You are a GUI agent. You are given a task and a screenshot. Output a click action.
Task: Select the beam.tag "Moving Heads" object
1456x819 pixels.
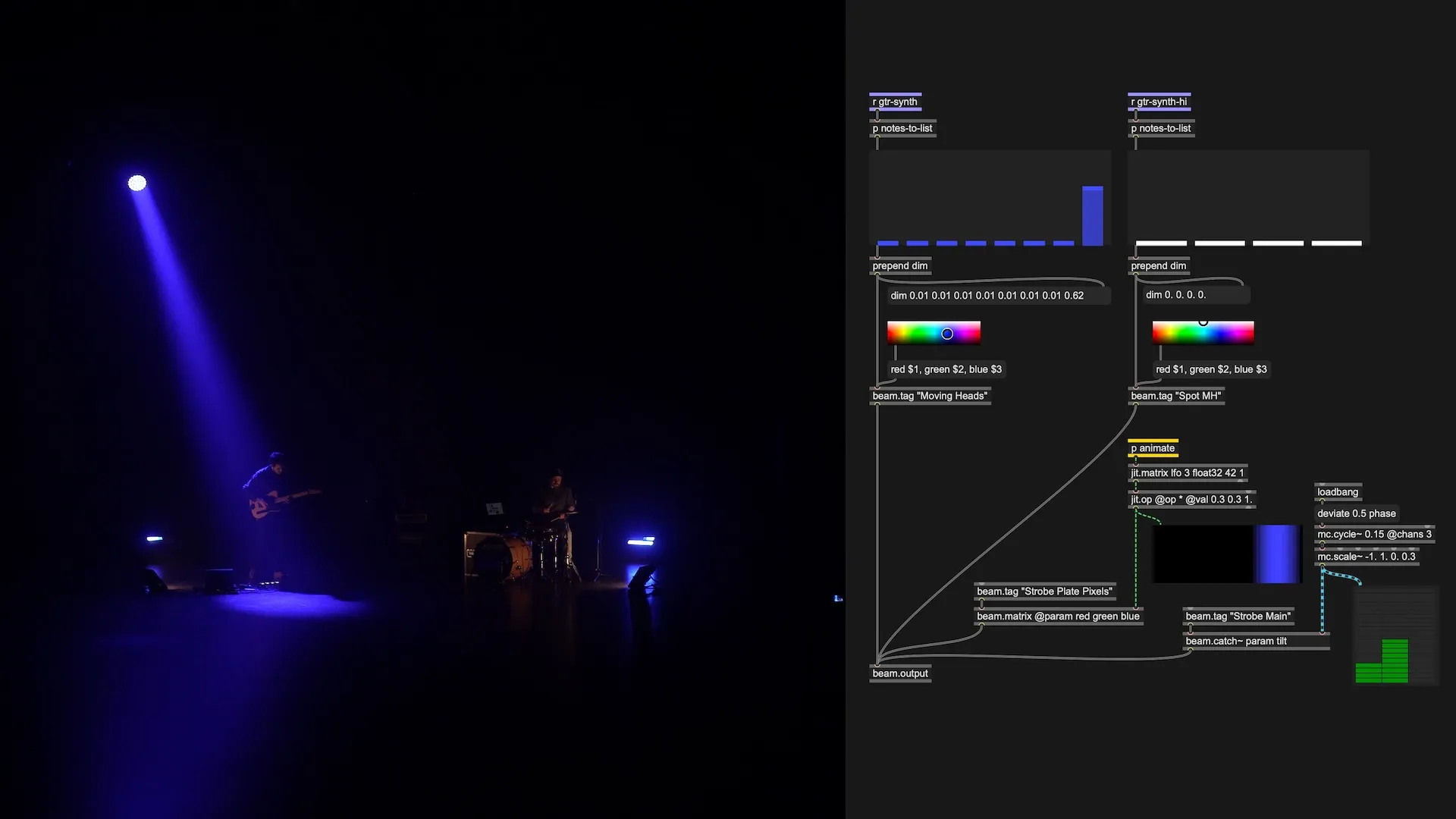click(x=930, y=395)
